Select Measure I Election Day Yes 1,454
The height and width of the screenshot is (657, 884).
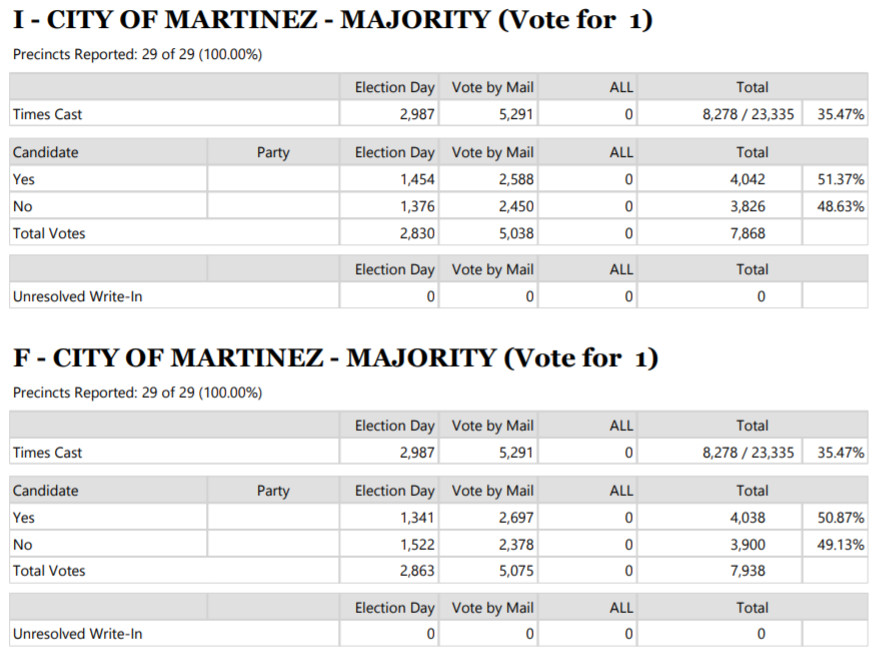coord(417,179)
